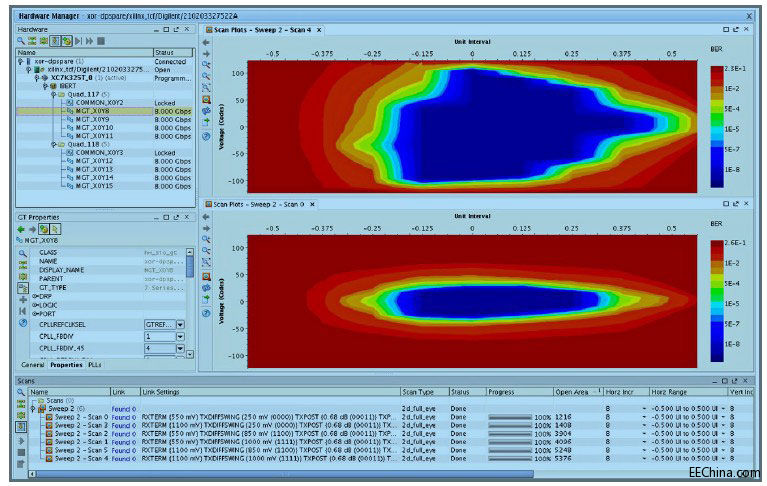Image resolution: width=767 pixels, height=486 pixels.
Task: Click back arrow in Scan 4 plot toolbar
Action: coord(206,43)
